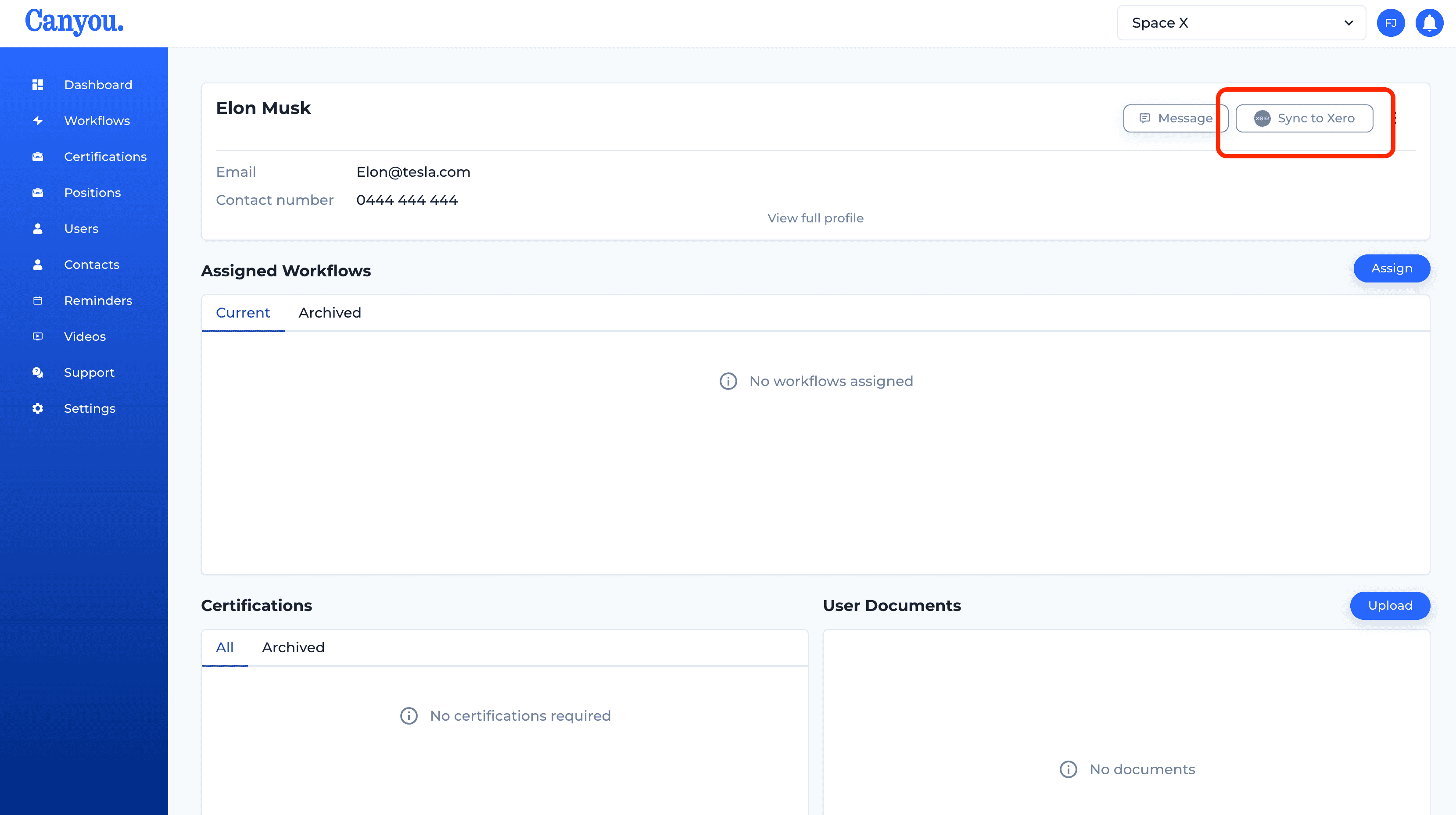The width and height of the screenshot is (1456, 815).
Task: Go to Dashboard in sidebar
Action: (98, 85)
